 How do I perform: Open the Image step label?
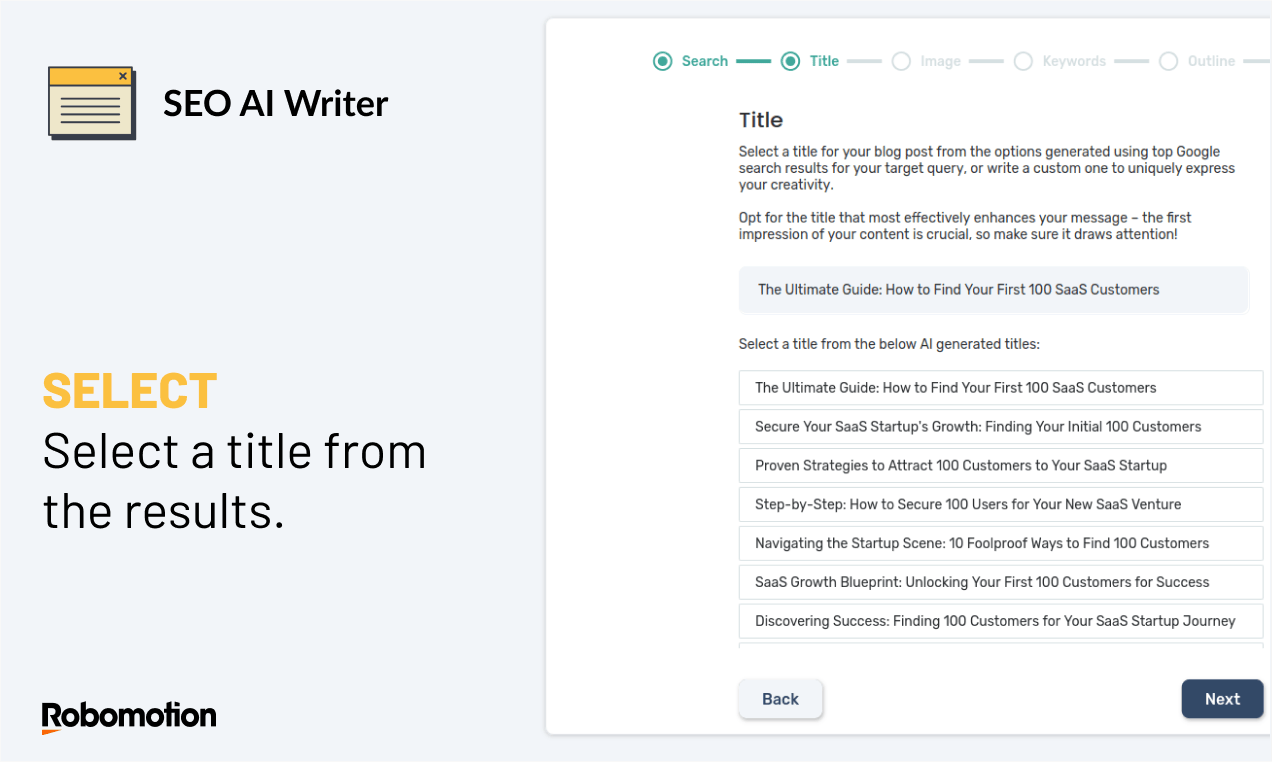point(940,61)
